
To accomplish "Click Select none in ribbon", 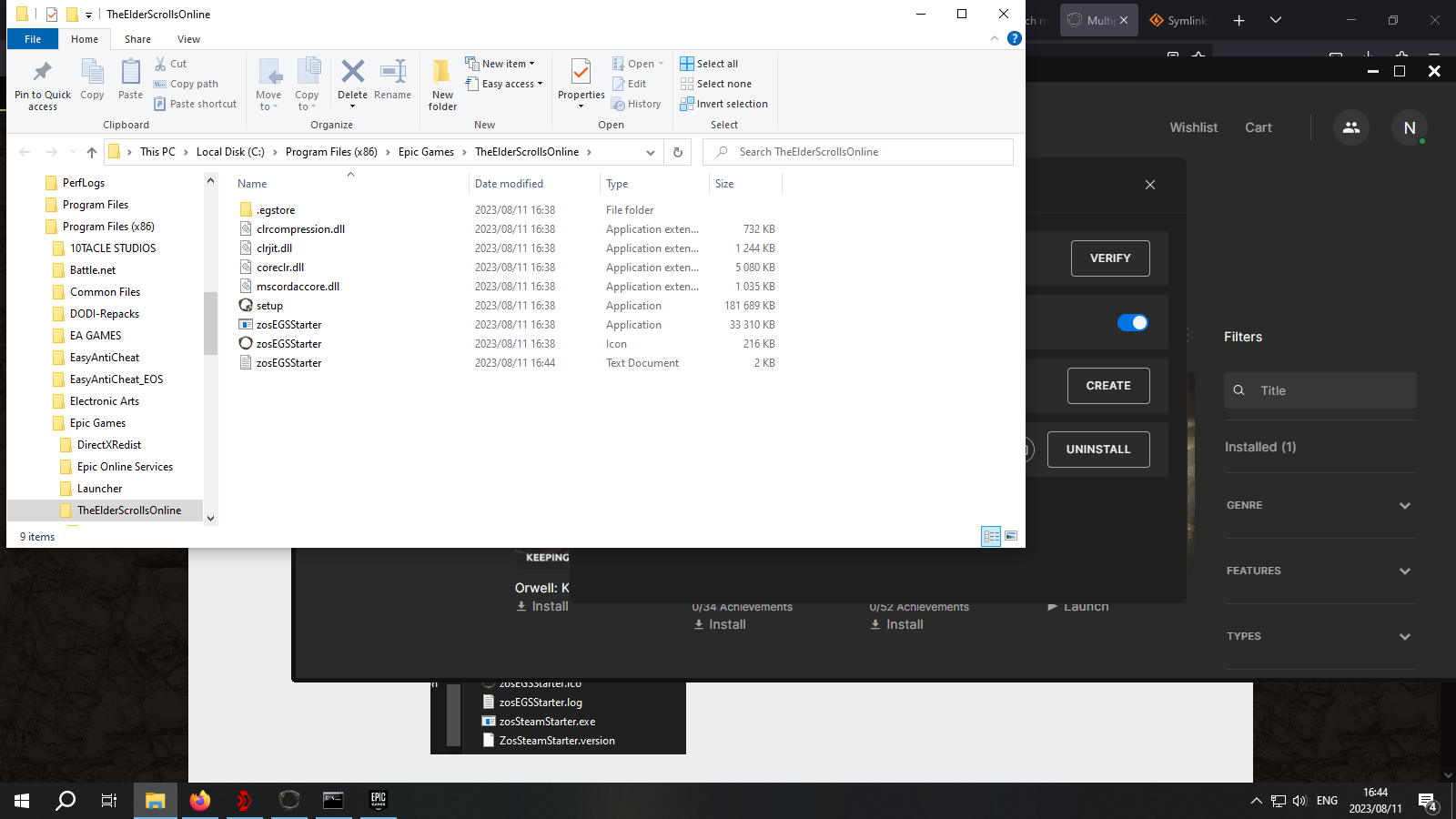I will click(715, 84).
